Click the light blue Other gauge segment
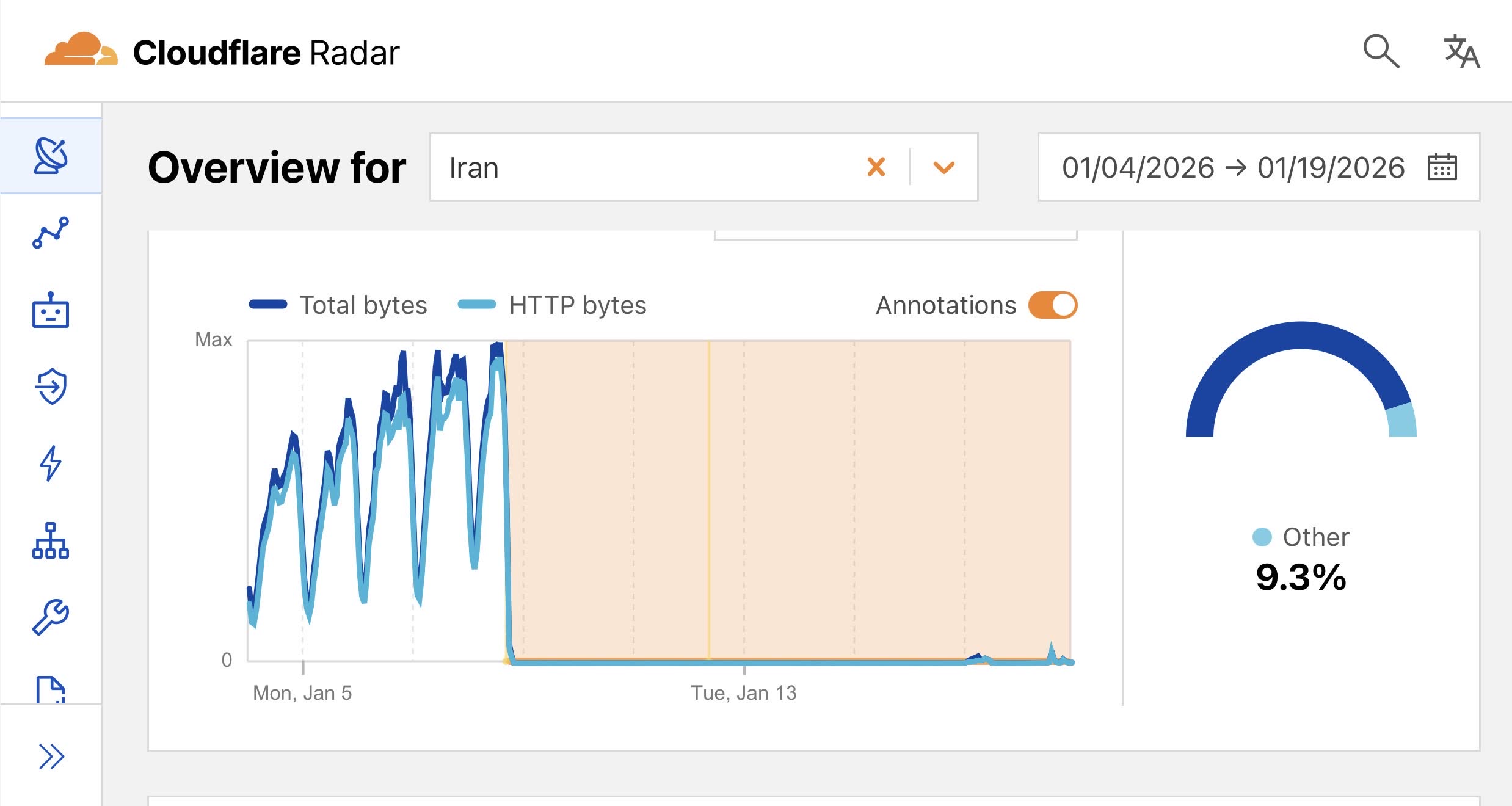1512x806 pixels. click(x=1402, y=421)
